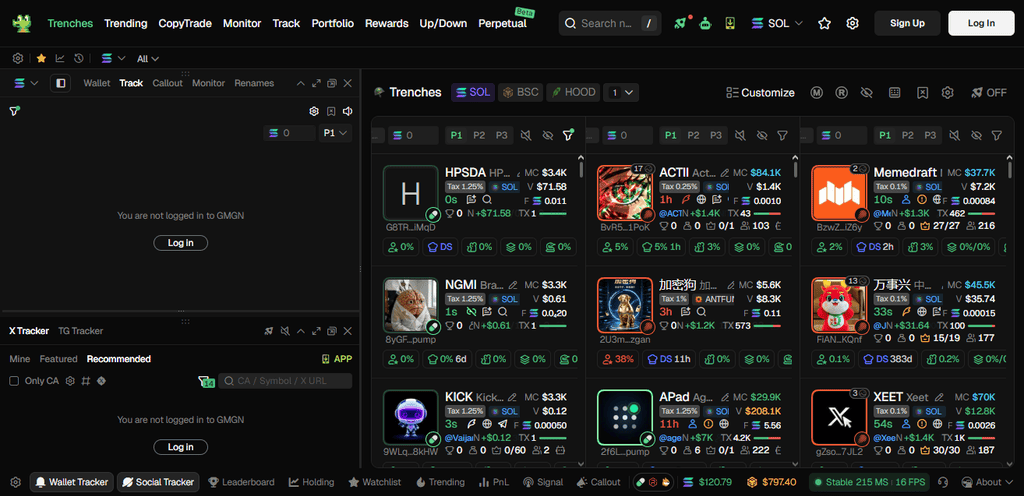
Task: Toggle mute in first Trenches column
Action: click(526, 135)
